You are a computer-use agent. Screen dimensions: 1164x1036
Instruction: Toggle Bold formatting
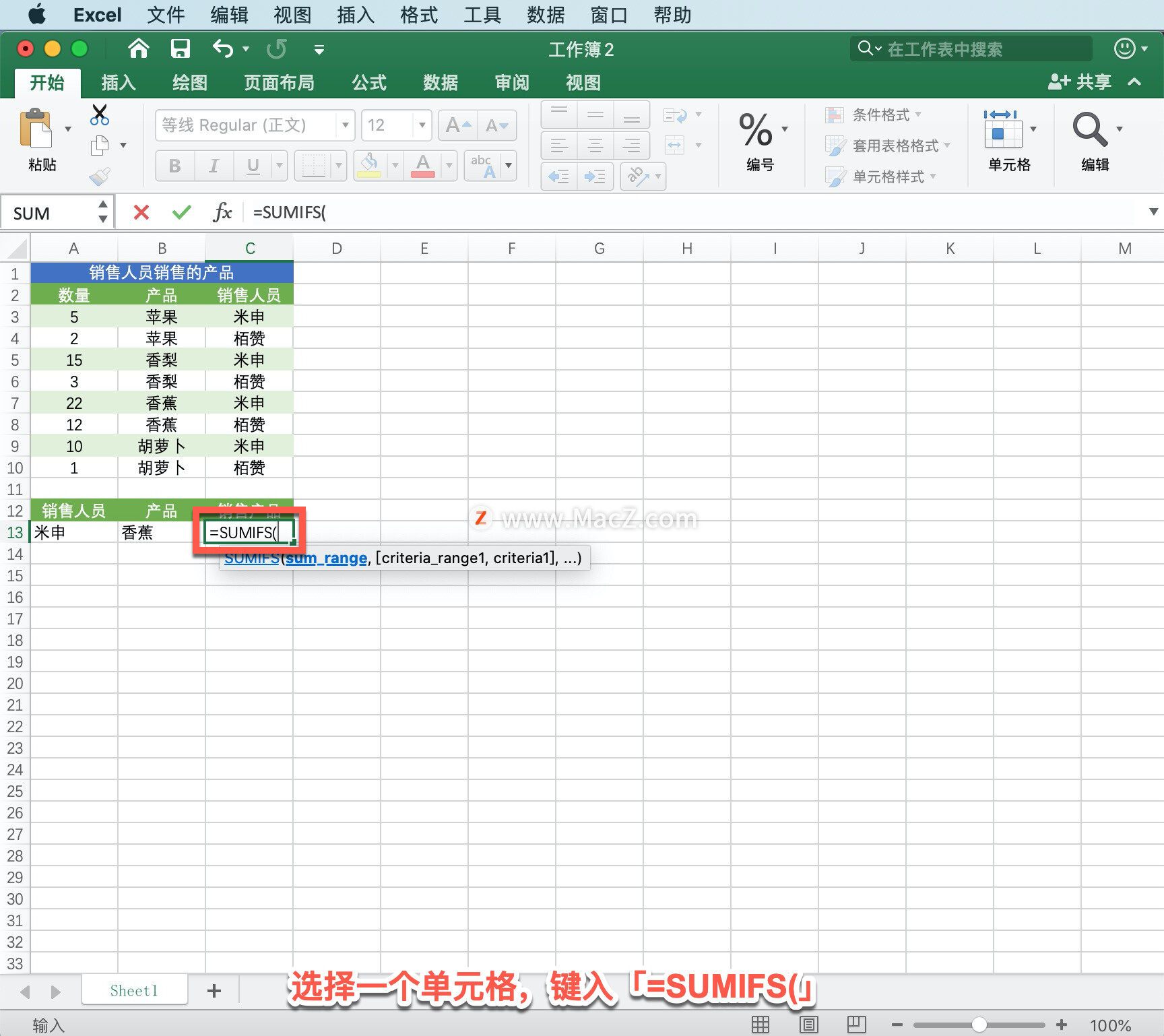[175, 166]
